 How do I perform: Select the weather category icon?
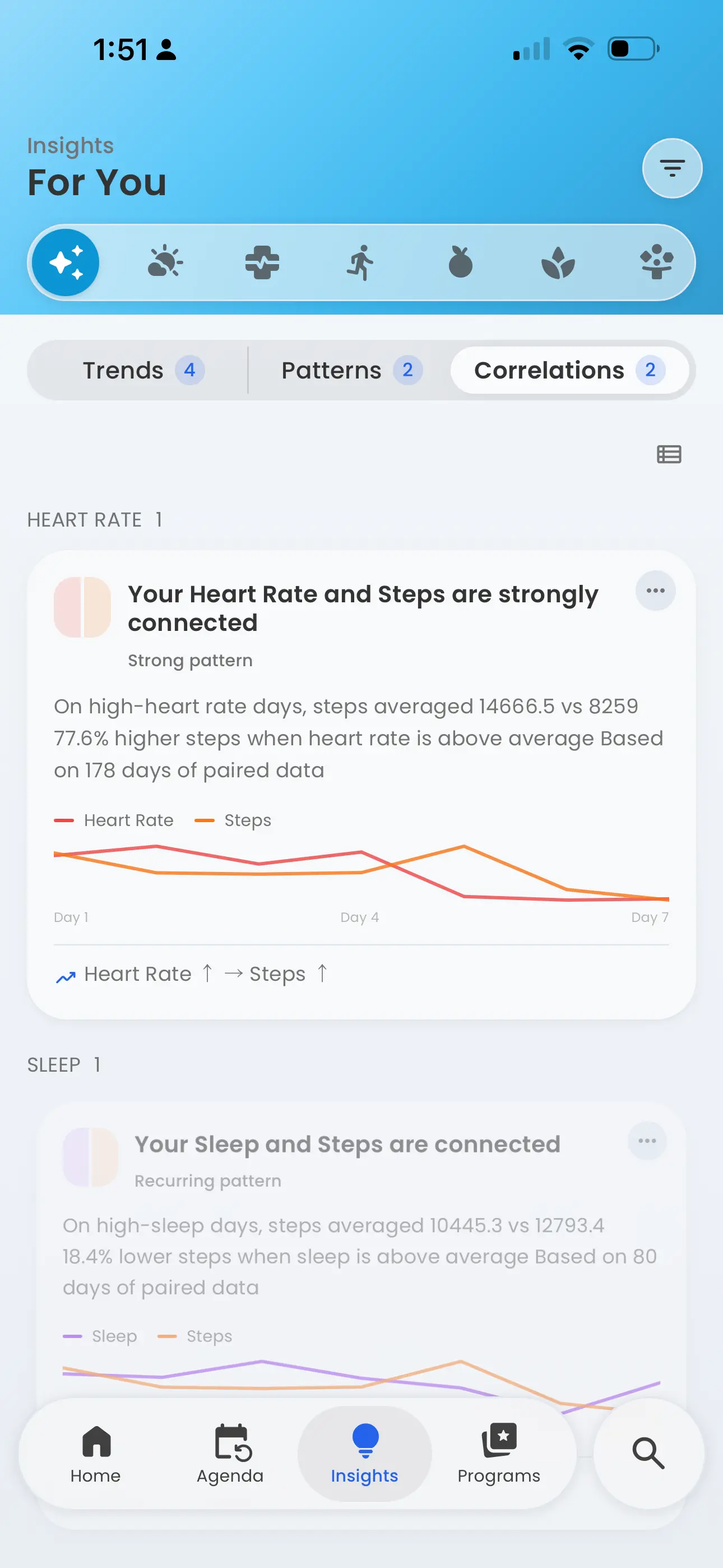[x=165, y=262]
